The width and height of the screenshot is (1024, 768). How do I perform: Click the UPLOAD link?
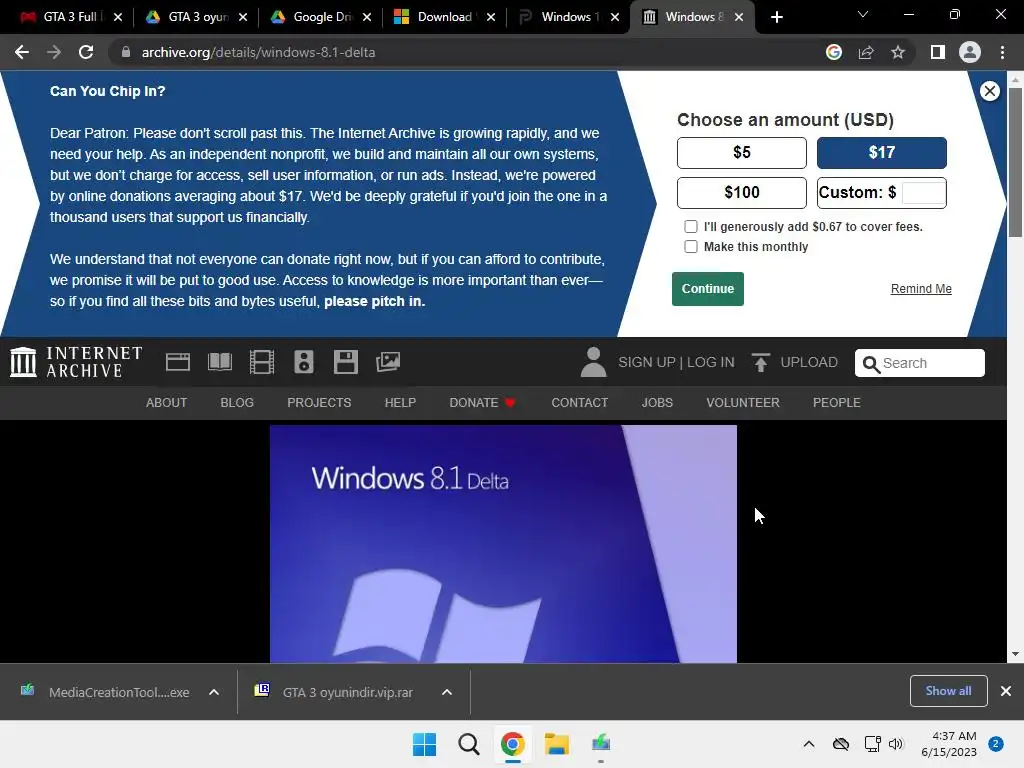coord(809,362)
